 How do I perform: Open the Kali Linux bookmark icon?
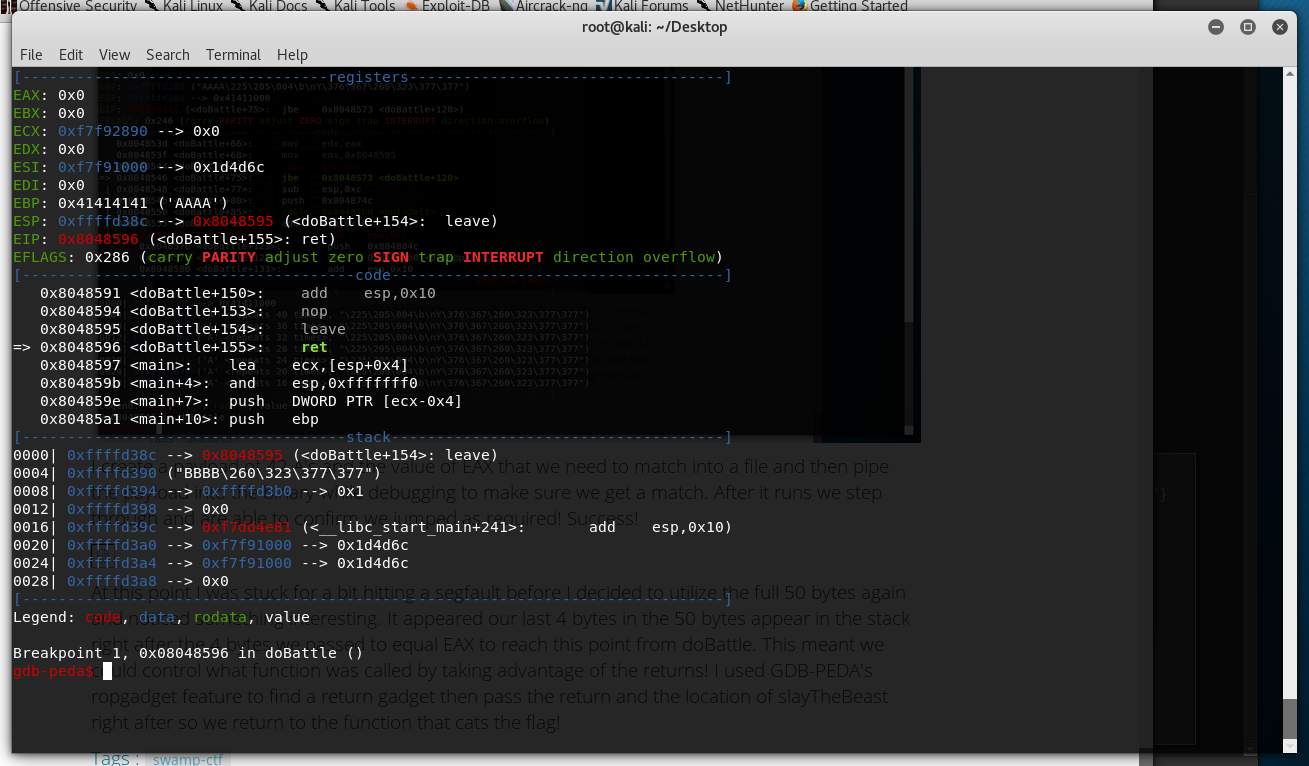click(153, 6)
